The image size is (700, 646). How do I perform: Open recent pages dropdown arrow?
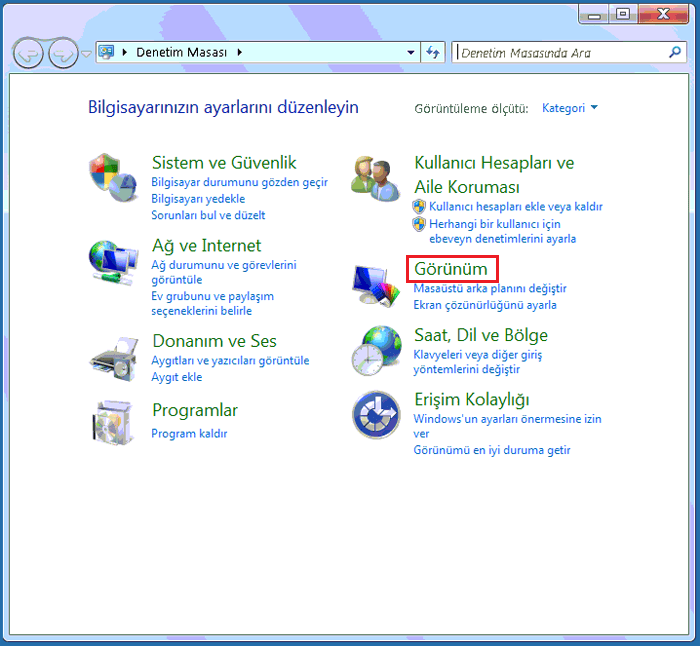(86, 54)
